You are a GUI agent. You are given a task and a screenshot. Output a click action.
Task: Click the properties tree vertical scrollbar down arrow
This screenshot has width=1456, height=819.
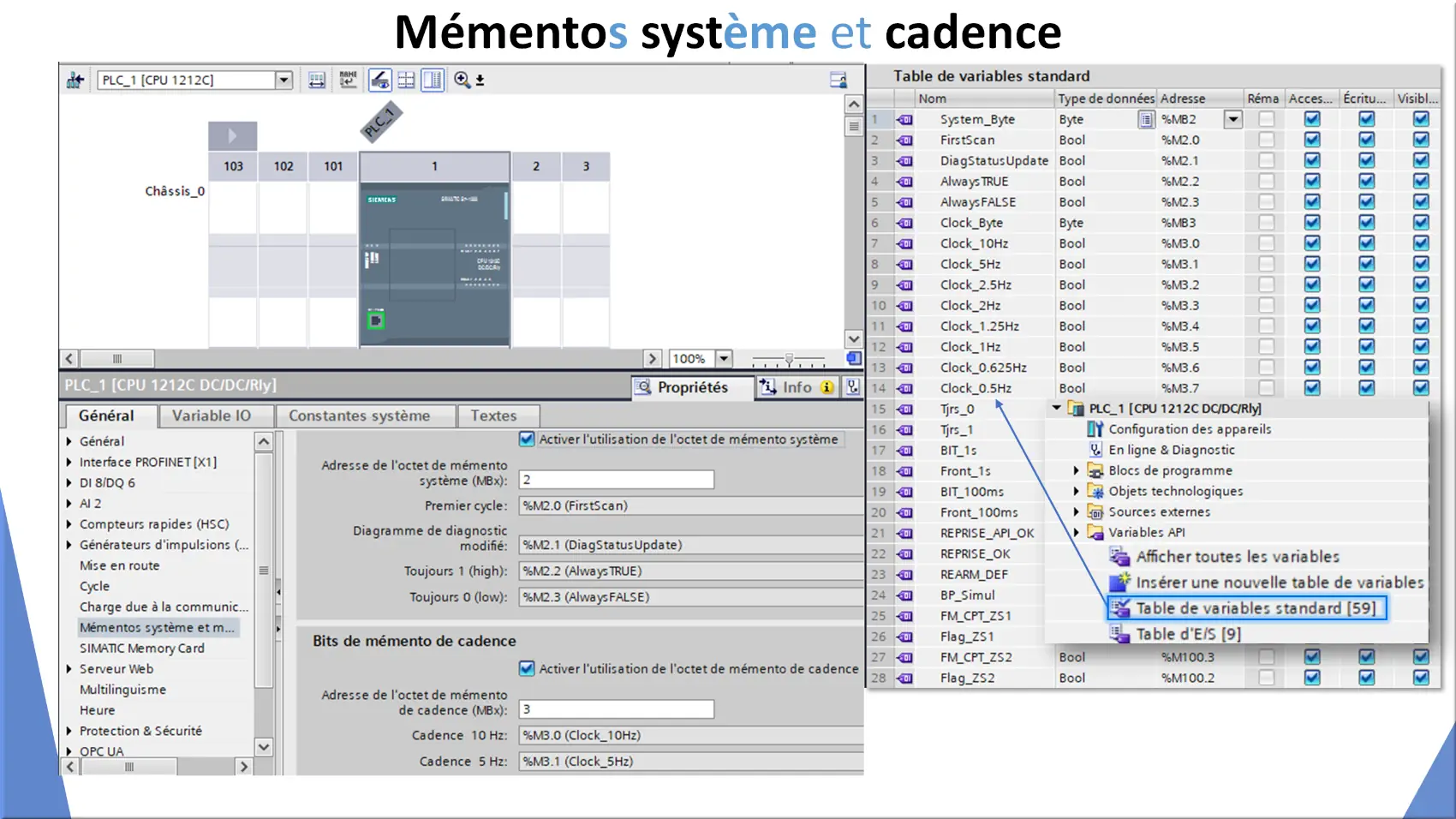tap(264, 747)
